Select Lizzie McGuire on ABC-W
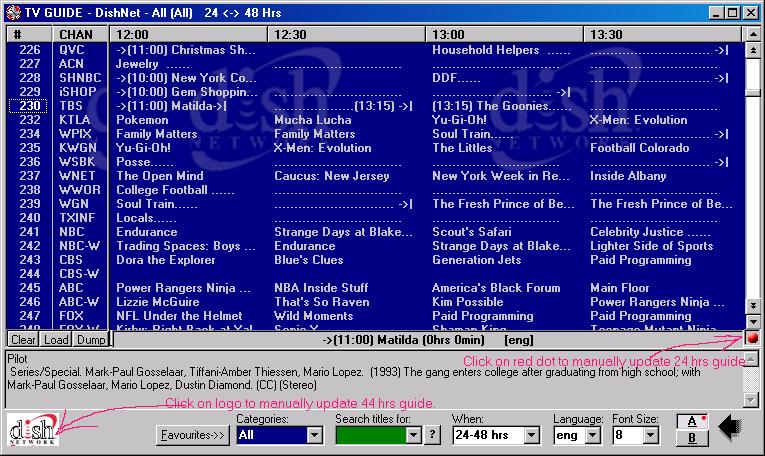This screenshot has height=456, width=765. tap(158, 302)
